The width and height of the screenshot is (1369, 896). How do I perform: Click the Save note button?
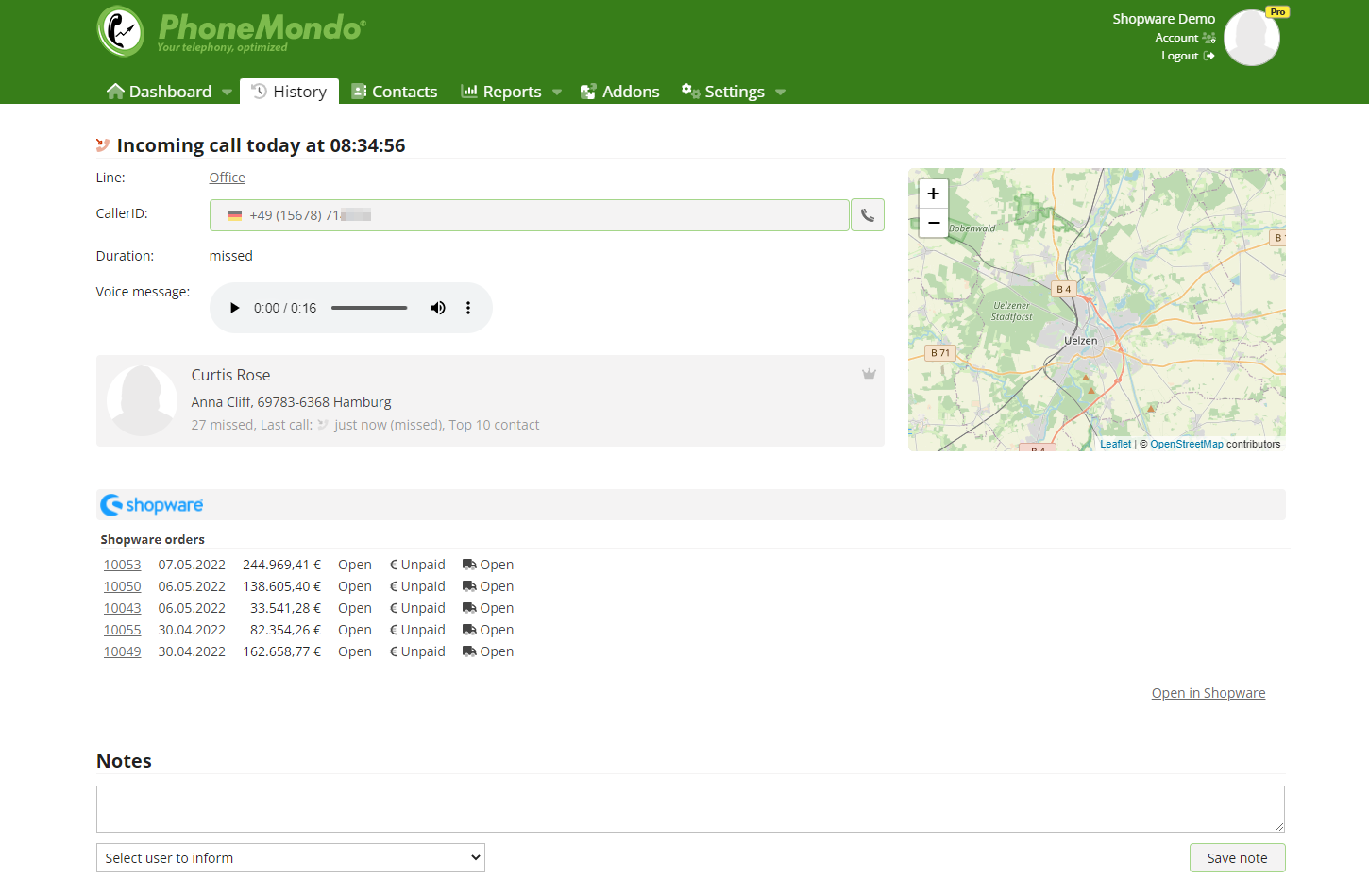click(x=1237, y=858)
